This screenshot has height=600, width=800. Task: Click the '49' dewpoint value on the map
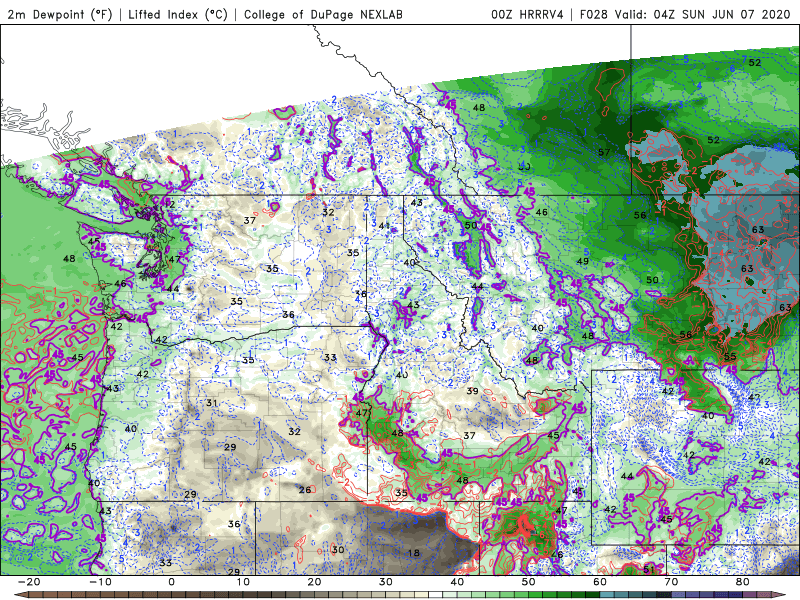pyautogui.click(x=582, y=261)
